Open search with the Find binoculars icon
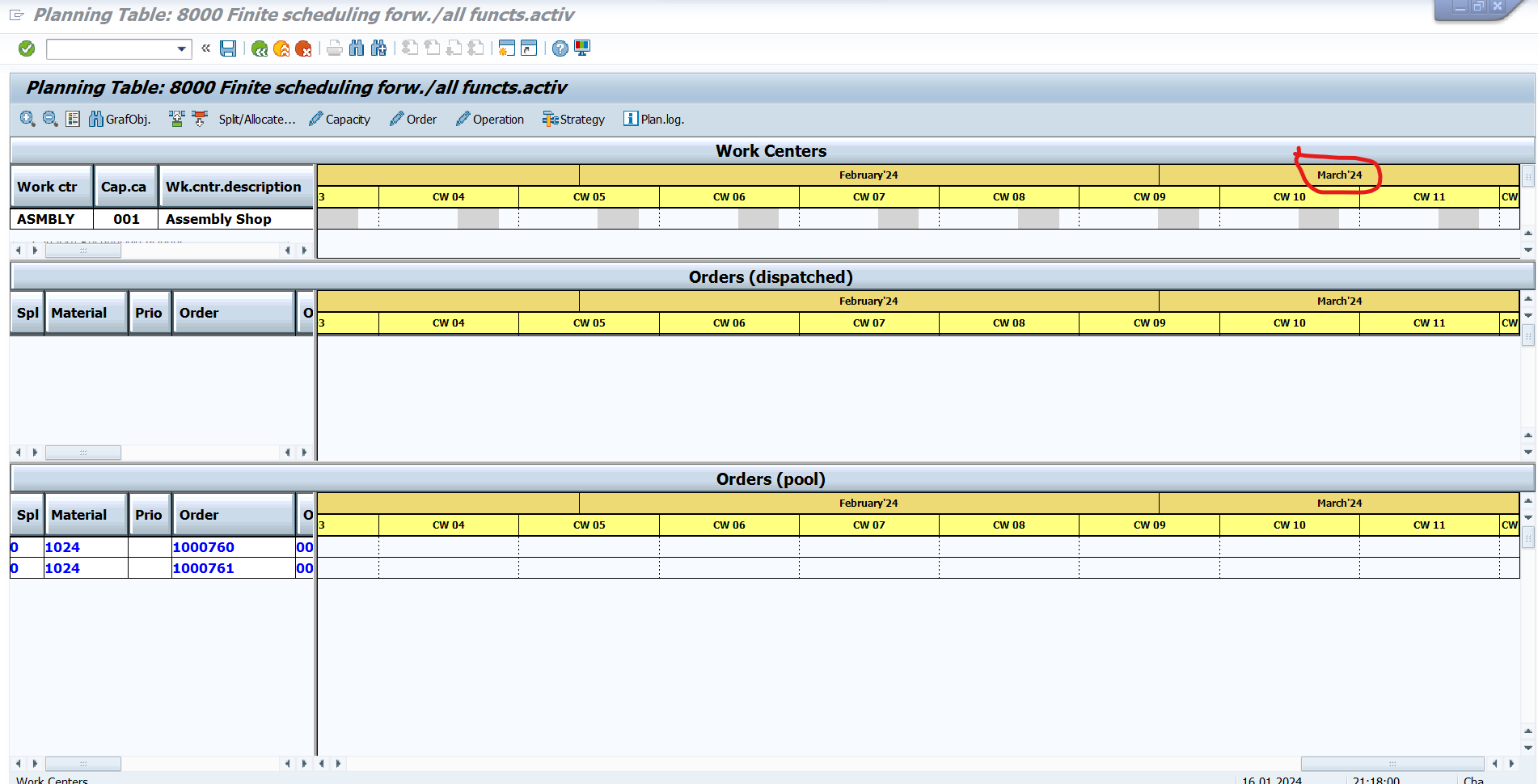 click(x=357, y=48)
